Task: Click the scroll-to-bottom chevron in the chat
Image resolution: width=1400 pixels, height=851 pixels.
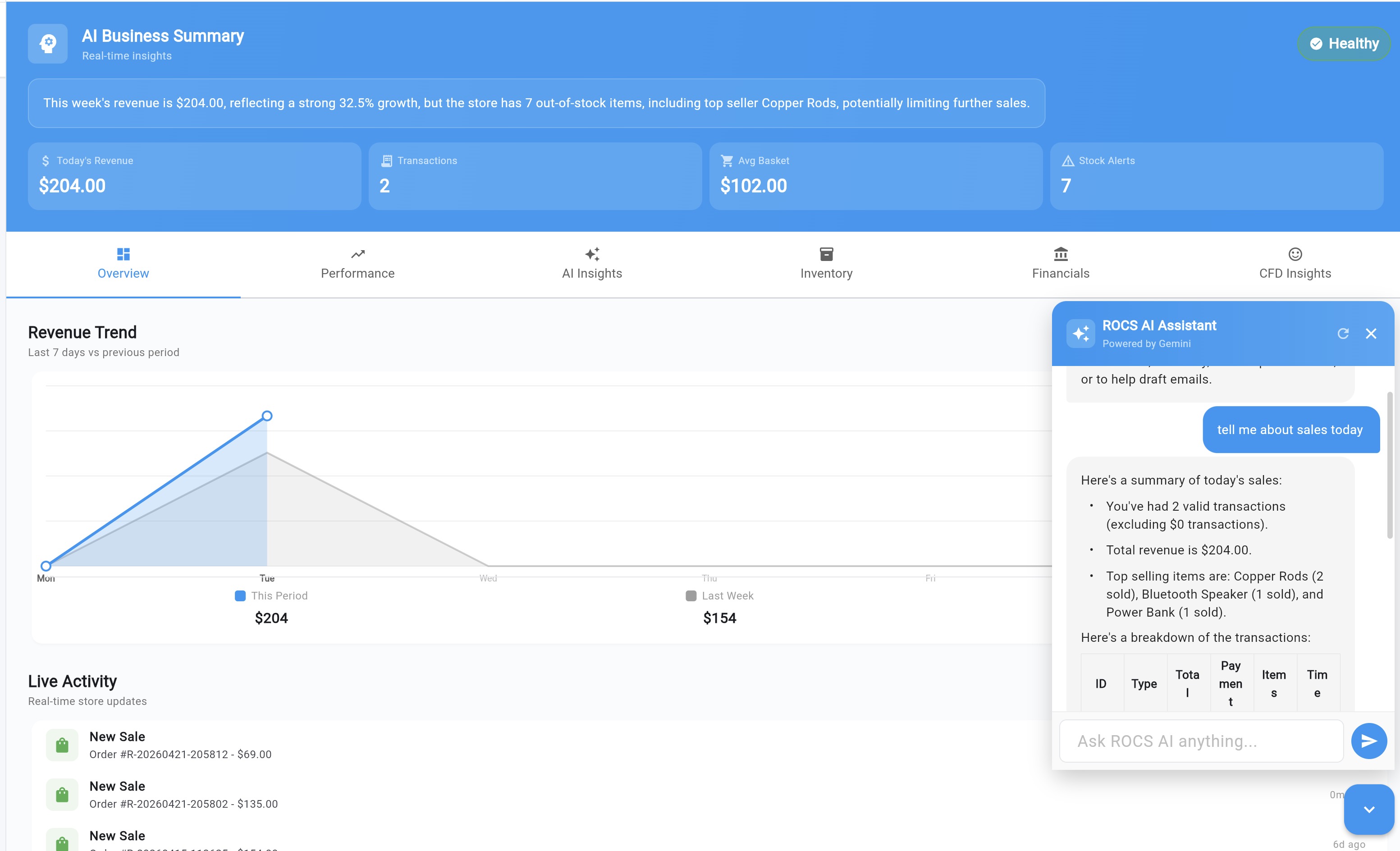Action: point(1369,809)
